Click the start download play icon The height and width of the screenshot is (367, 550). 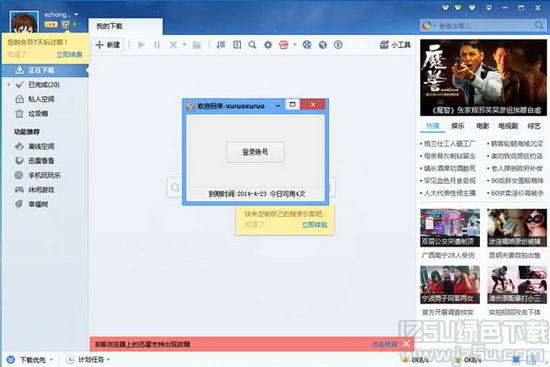coord(141,45)
